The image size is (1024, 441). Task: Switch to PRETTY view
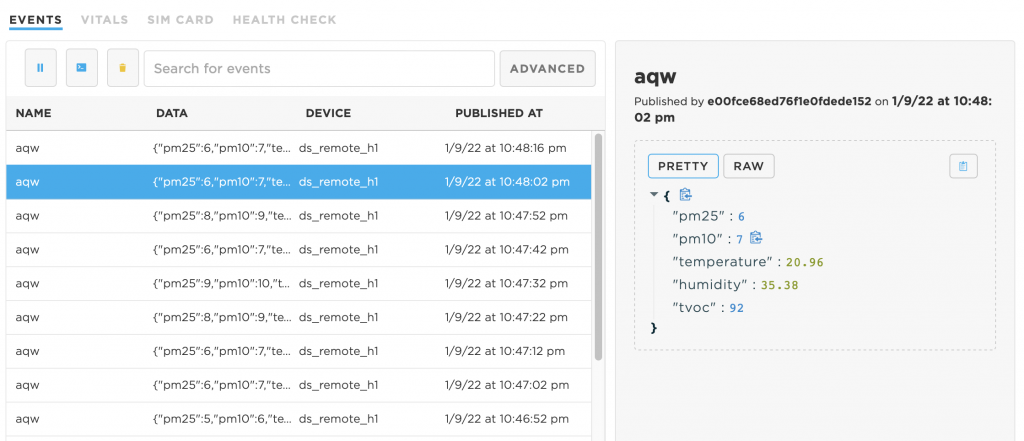(x=683, y=166)
